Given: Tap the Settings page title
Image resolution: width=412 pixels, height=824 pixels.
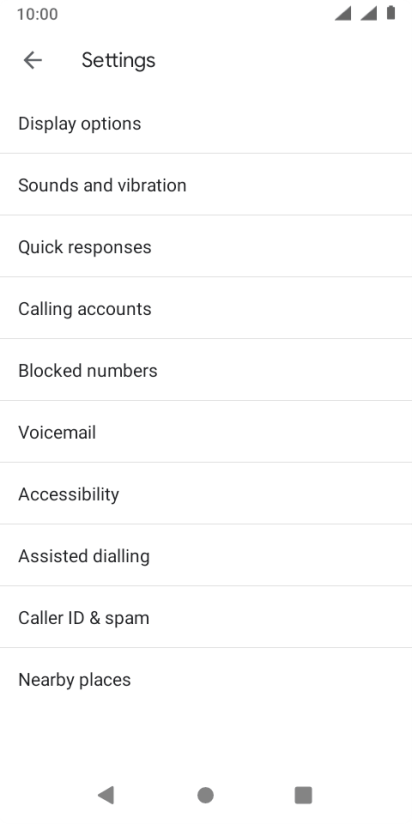Looking at the screenshot, I should (x=118, y=60).
